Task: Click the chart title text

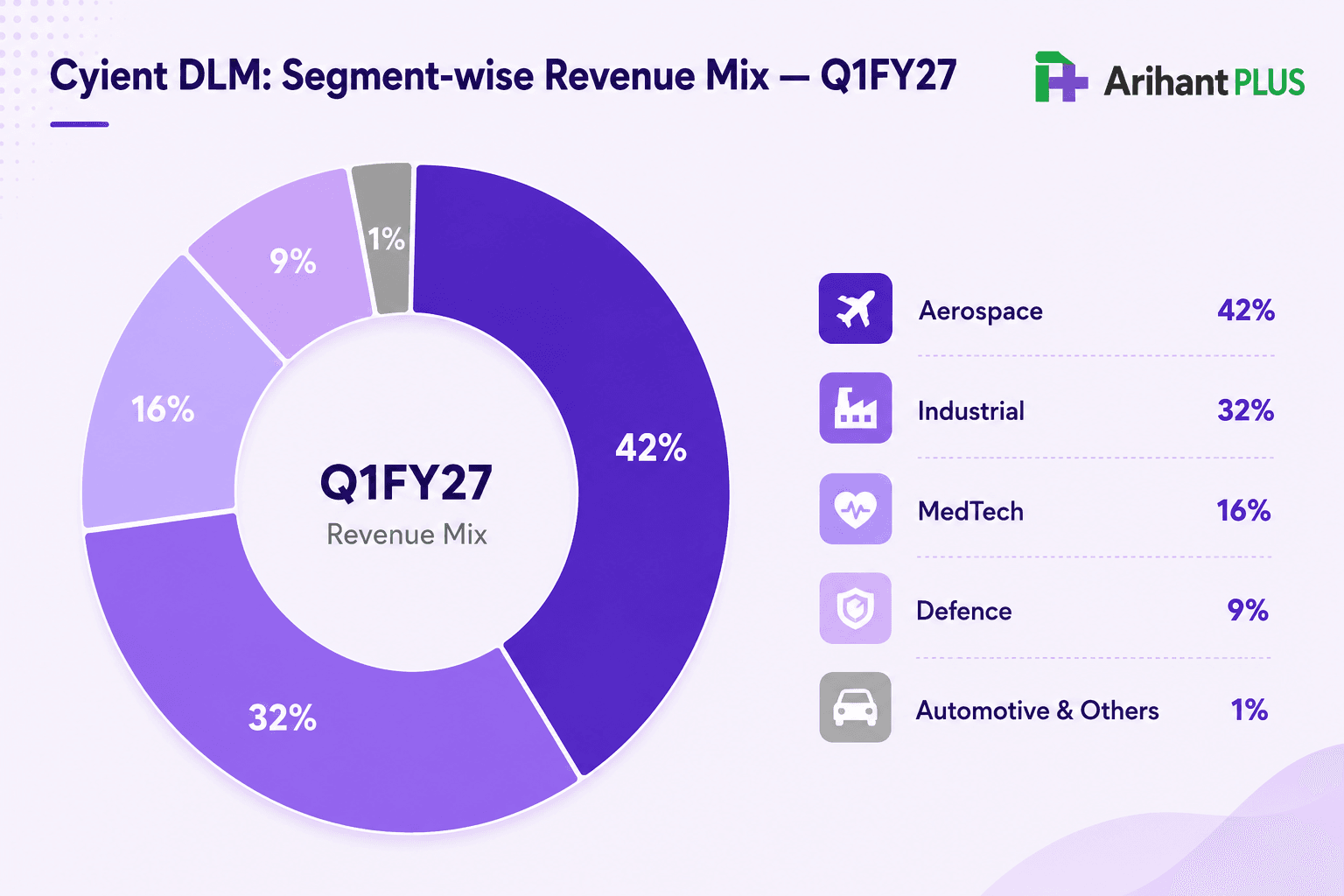Action: pos(503,75)
